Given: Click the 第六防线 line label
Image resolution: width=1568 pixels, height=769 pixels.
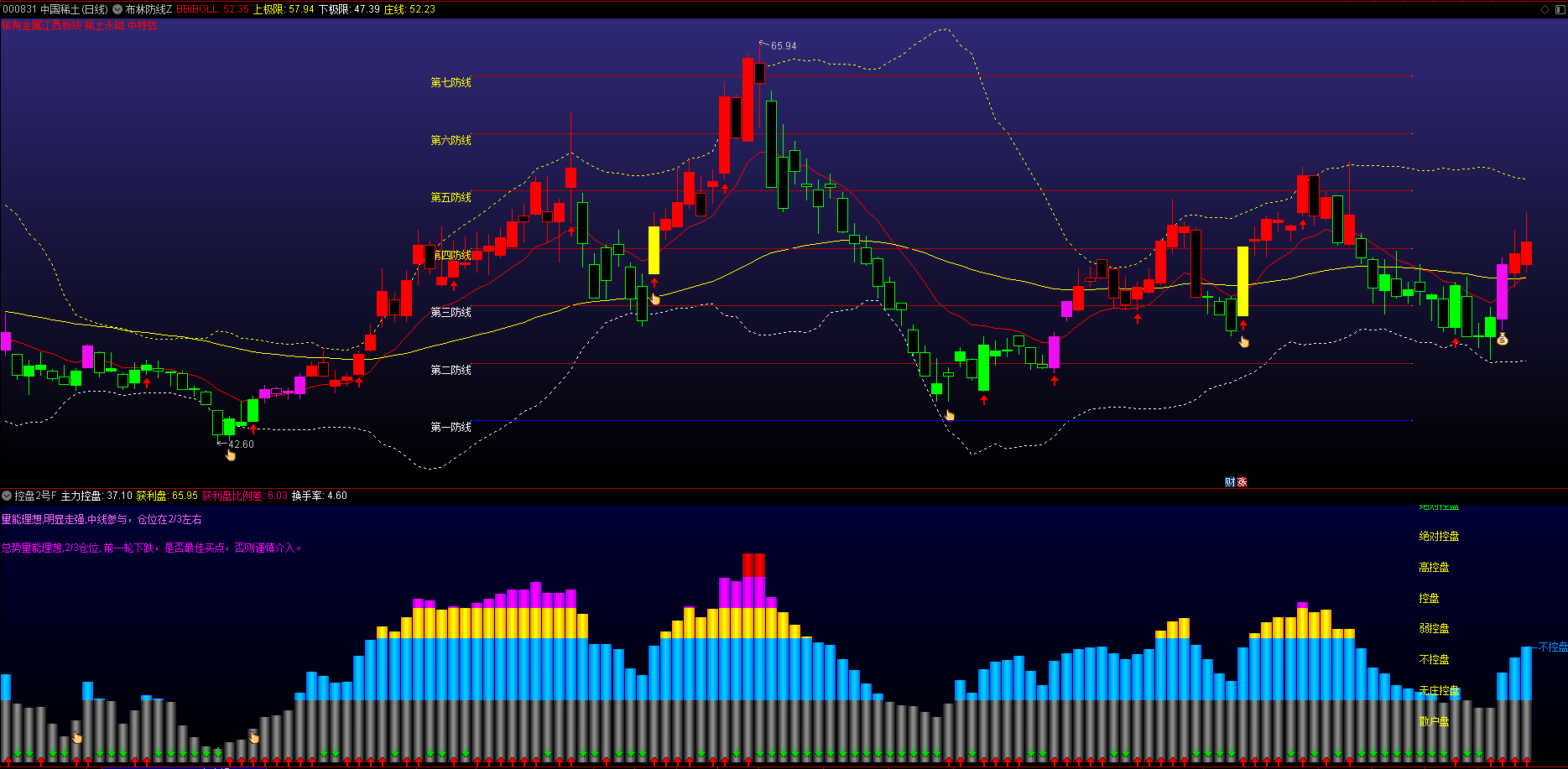Looking at the screenshot, I should point(451,140).
